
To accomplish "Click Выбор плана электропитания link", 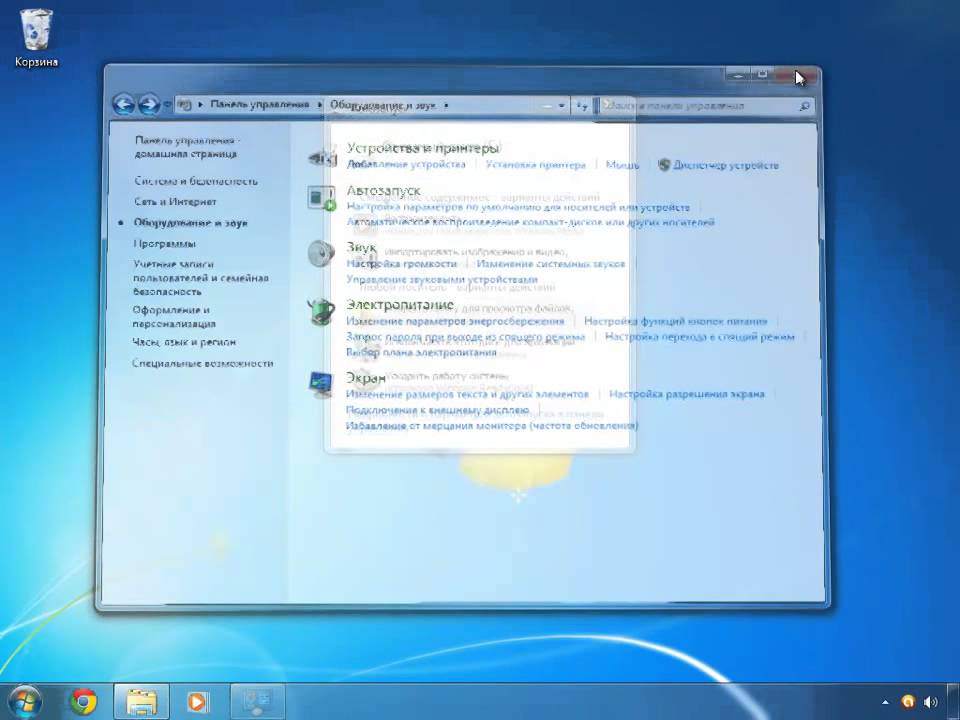I will 421,353.
